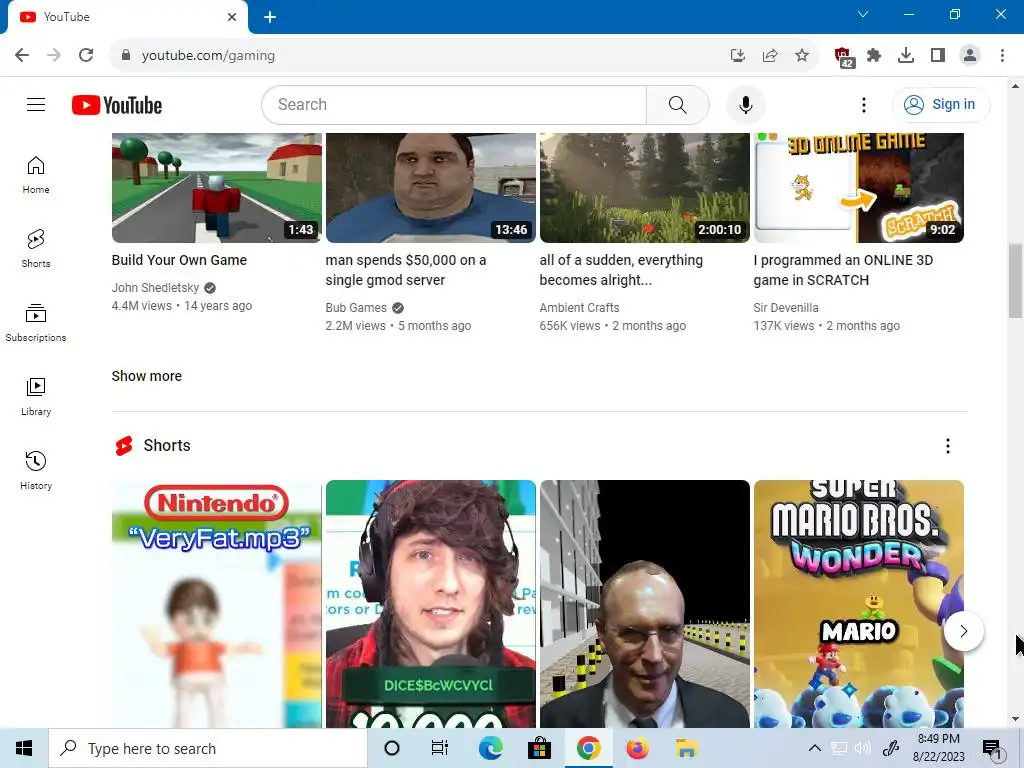Open Bub Games channel link
Image resolution: width=1024 pixels, height=768 pixels.
[x=356, y=308]
